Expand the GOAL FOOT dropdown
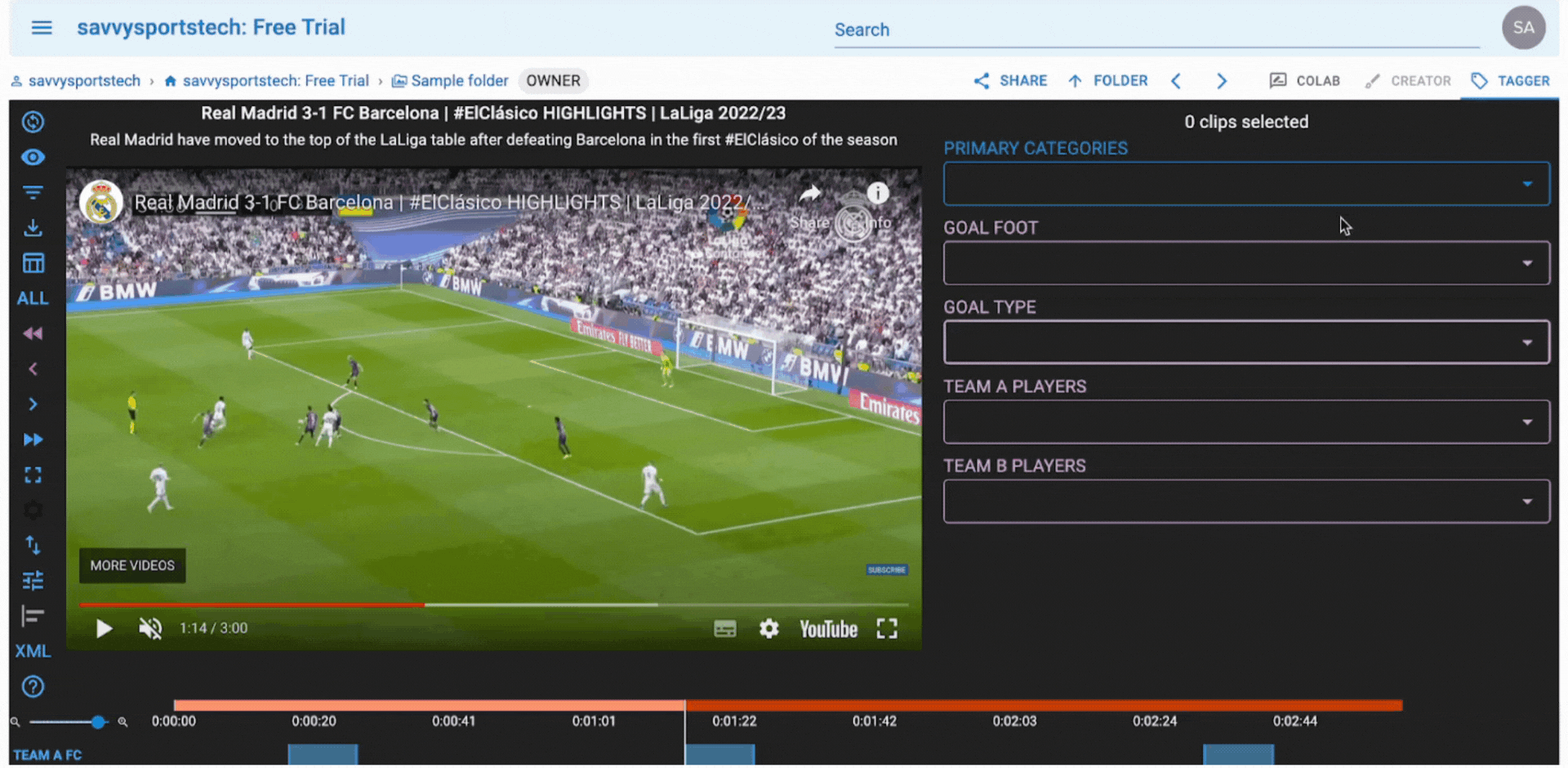Viewport: 1568px width, 768px height. [1246, 263]
